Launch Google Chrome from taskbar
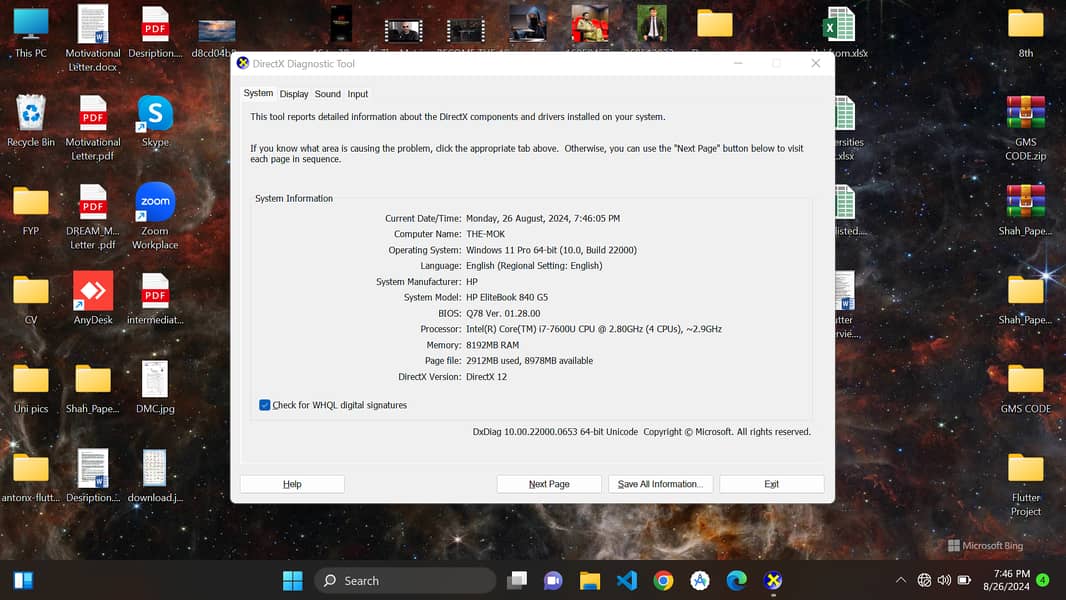Screen dimensions: 1066x600 pos(663,580)
